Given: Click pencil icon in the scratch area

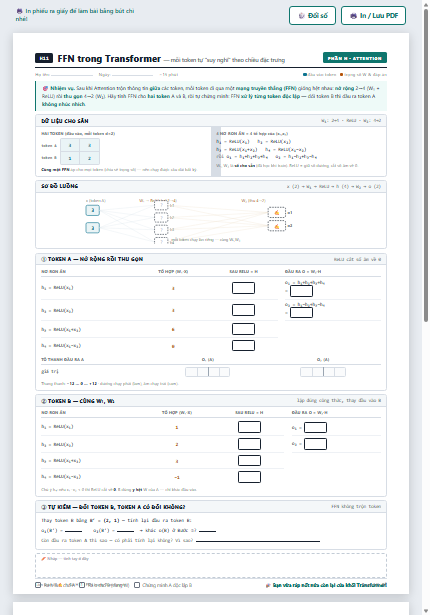Looking at the screenshot, I should click(x=44, y=559).
